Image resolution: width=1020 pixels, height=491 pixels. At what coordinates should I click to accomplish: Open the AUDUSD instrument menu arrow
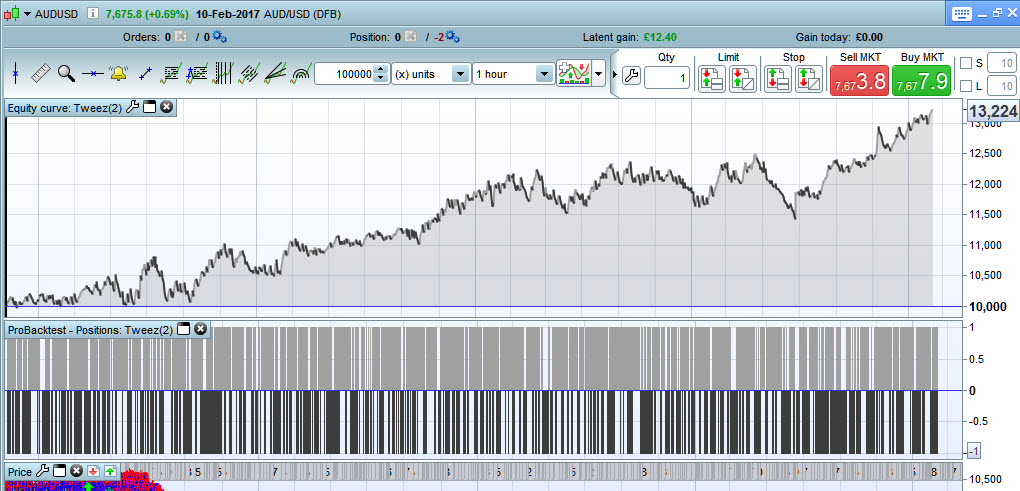[27, 14]
